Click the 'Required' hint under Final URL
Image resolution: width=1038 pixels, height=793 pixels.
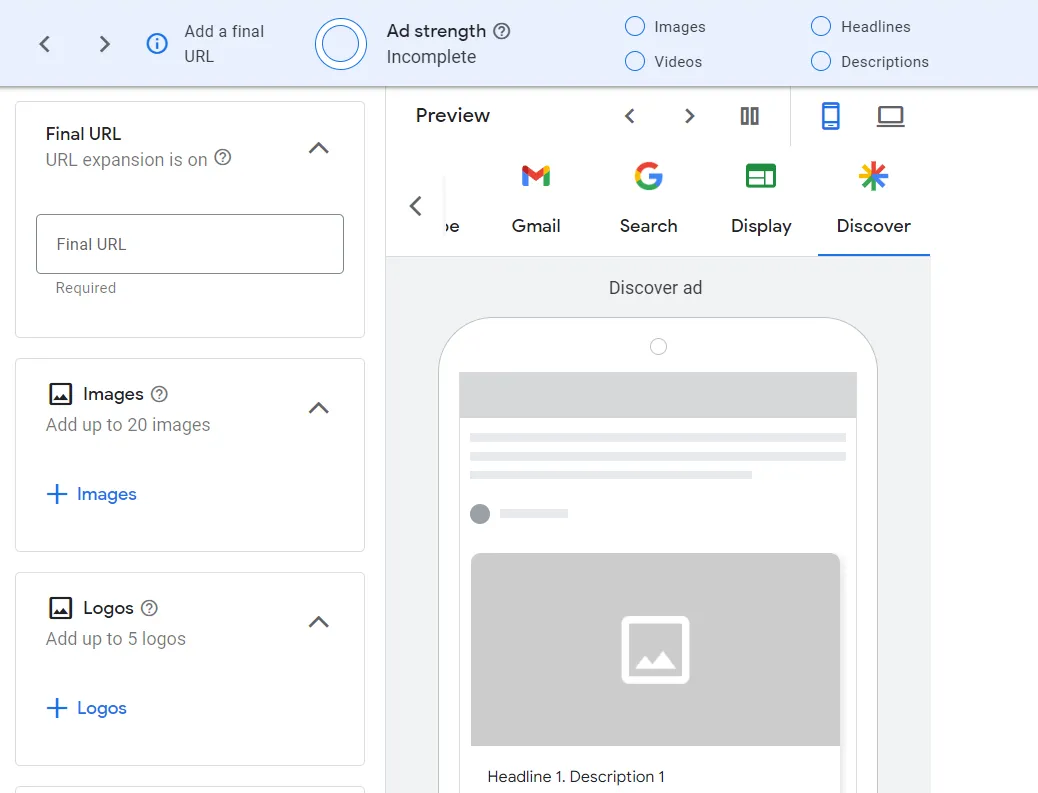pos(85,288)
